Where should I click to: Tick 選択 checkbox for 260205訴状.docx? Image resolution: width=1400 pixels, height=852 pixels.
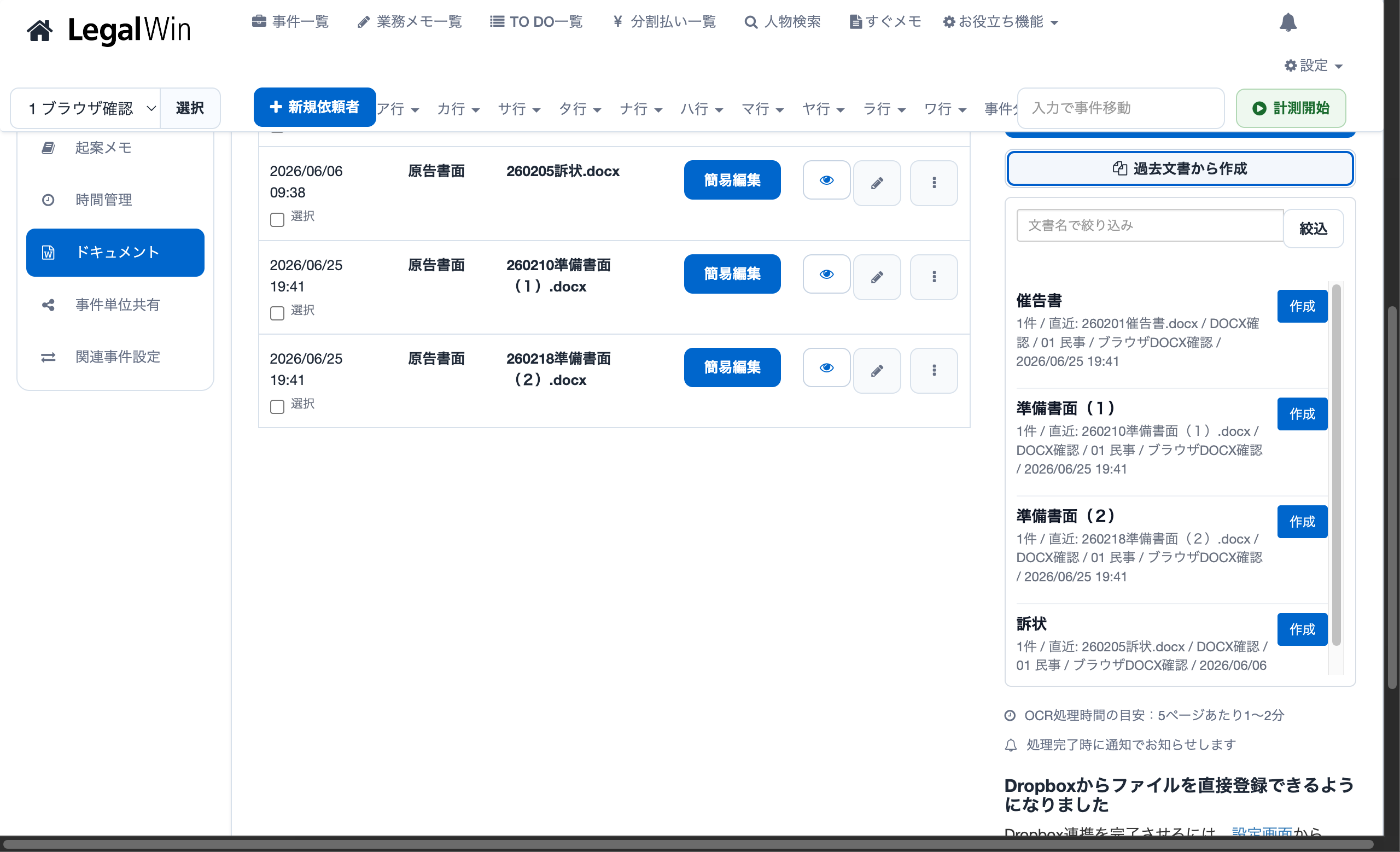click(277, 219)
